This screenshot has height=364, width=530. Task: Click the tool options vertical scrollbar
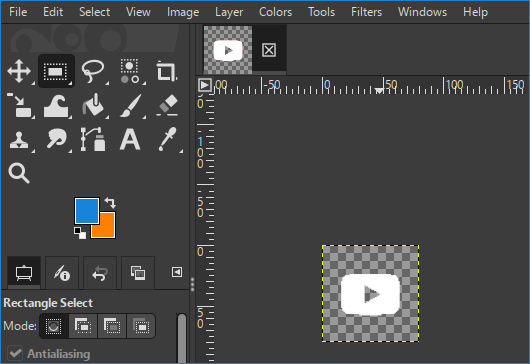[x=182, y=338]
